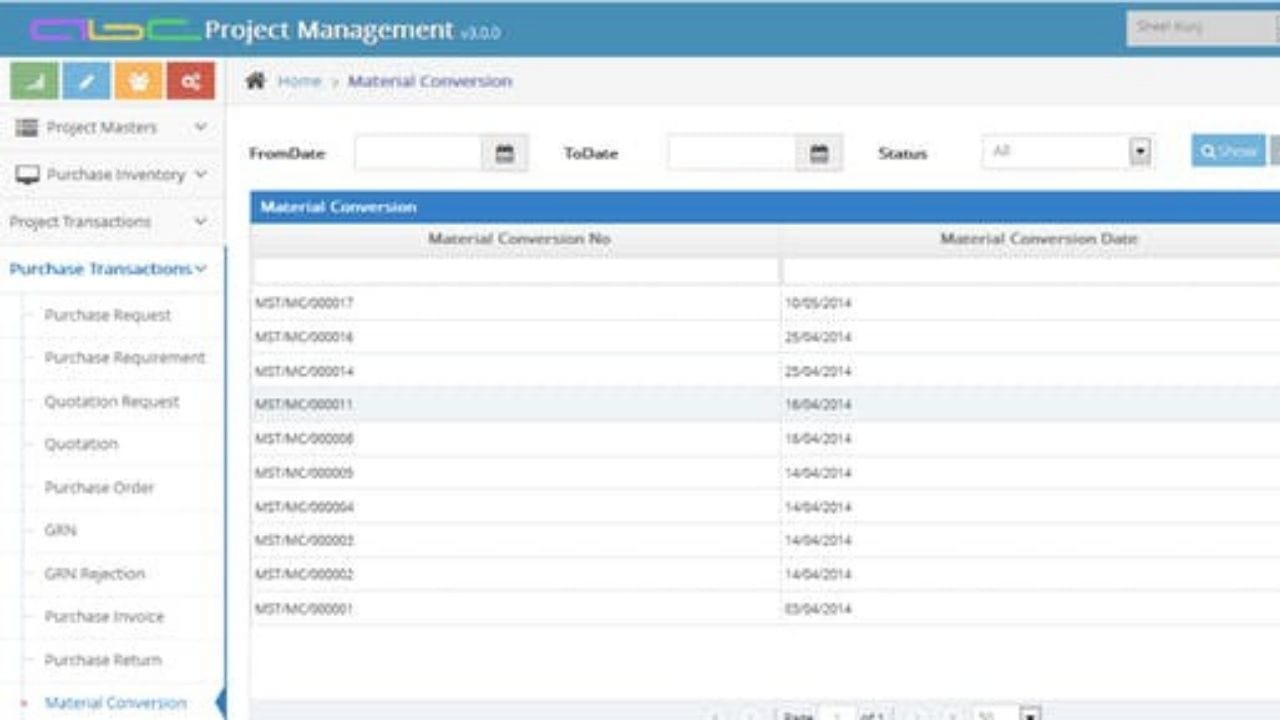
Task: Click the Show search button
Action: (1228, 151)
